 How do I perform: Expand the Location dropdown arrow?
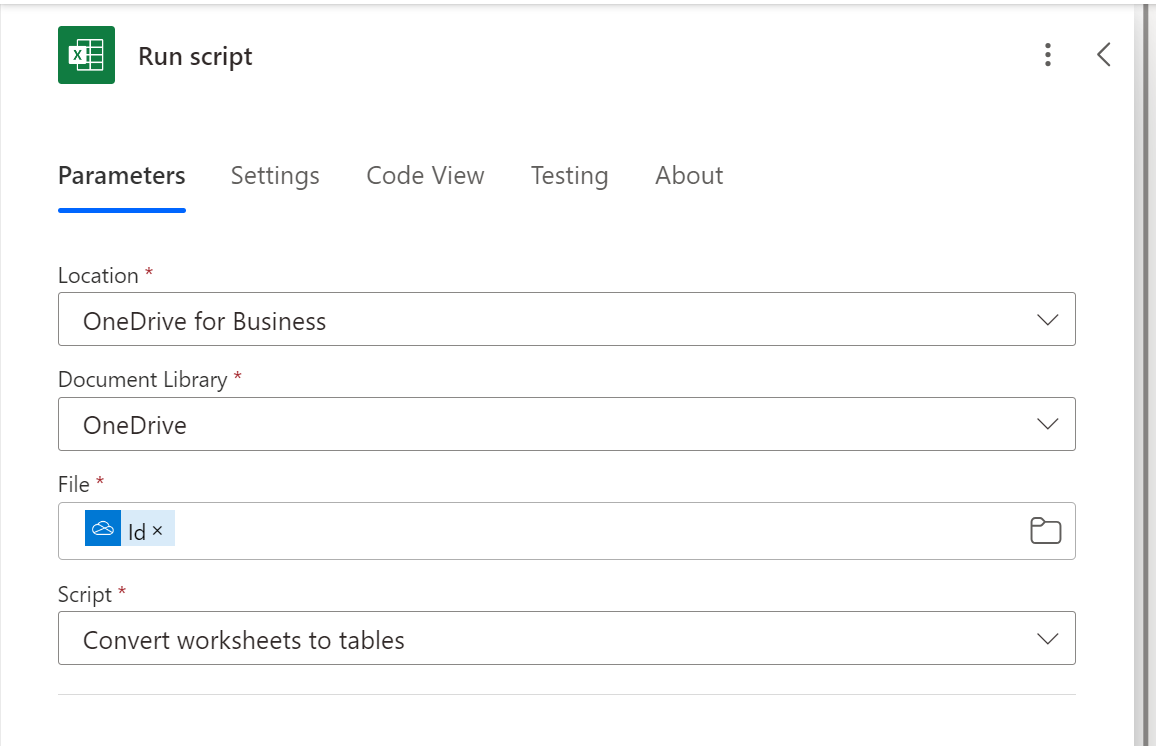[1047, 320]
